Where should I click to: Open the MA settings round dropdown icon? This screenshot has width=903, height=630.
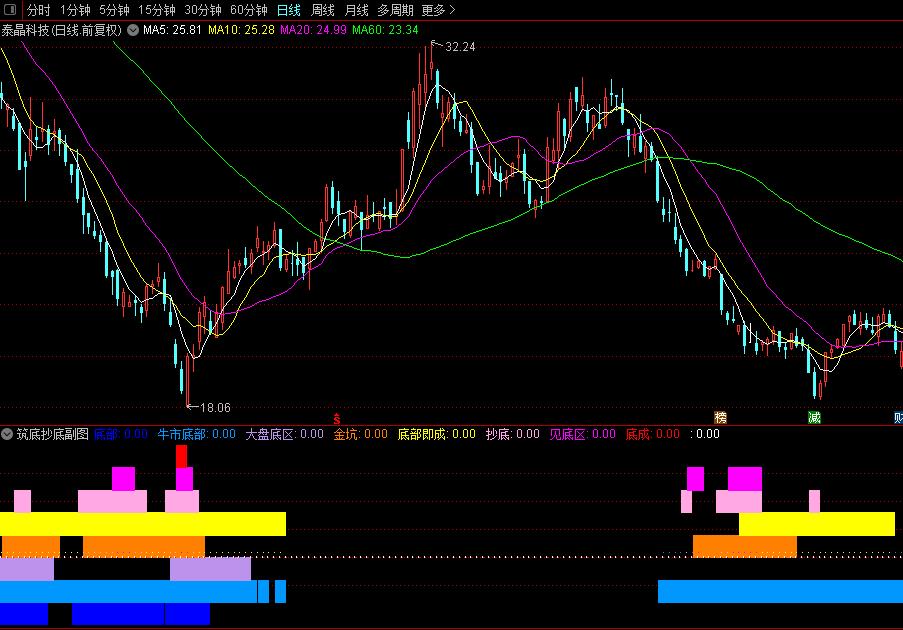(x=133, y=30)
